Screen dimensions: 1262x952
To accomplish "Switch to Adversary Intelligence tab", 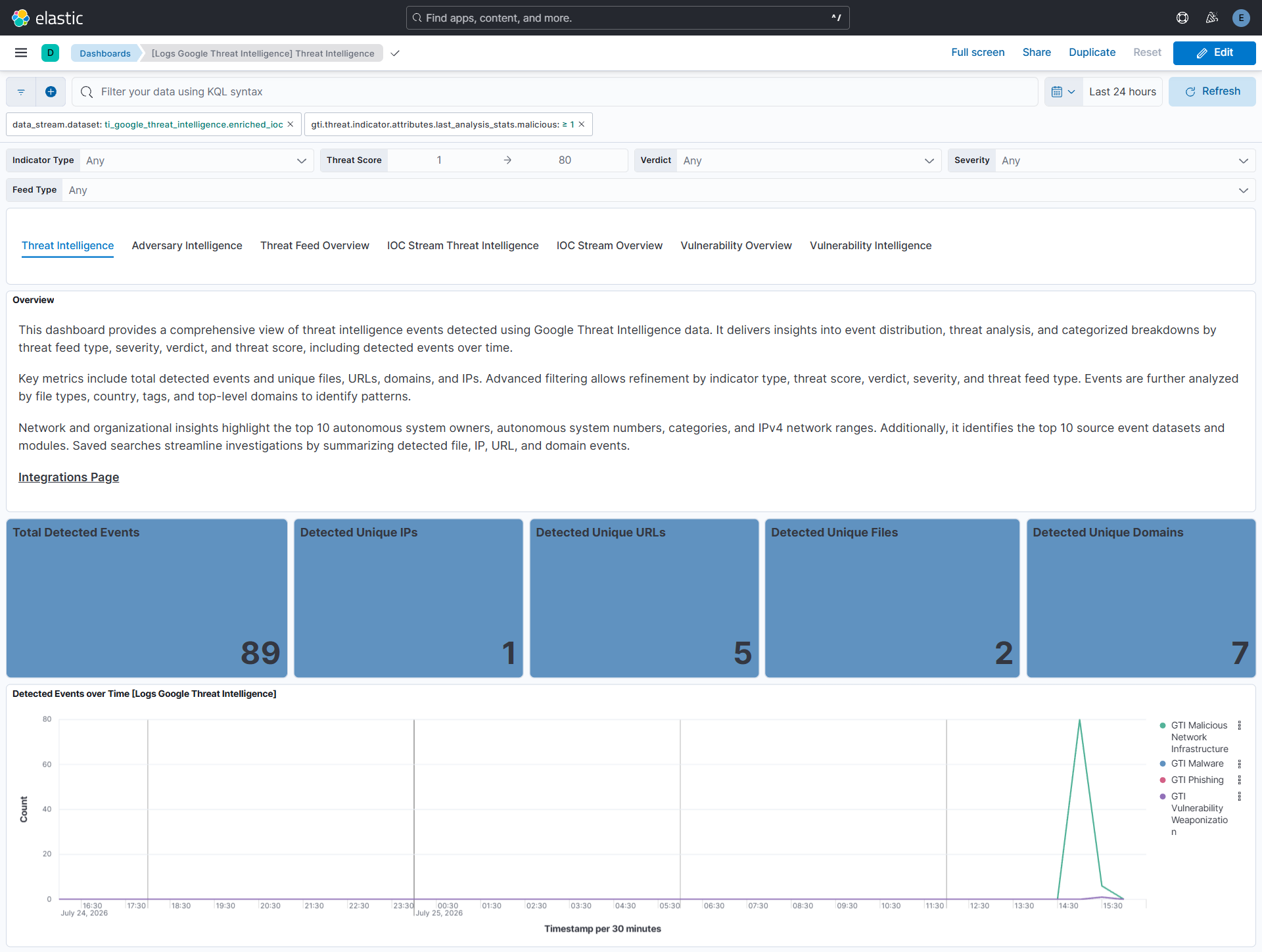I will (x=187, y=245).
